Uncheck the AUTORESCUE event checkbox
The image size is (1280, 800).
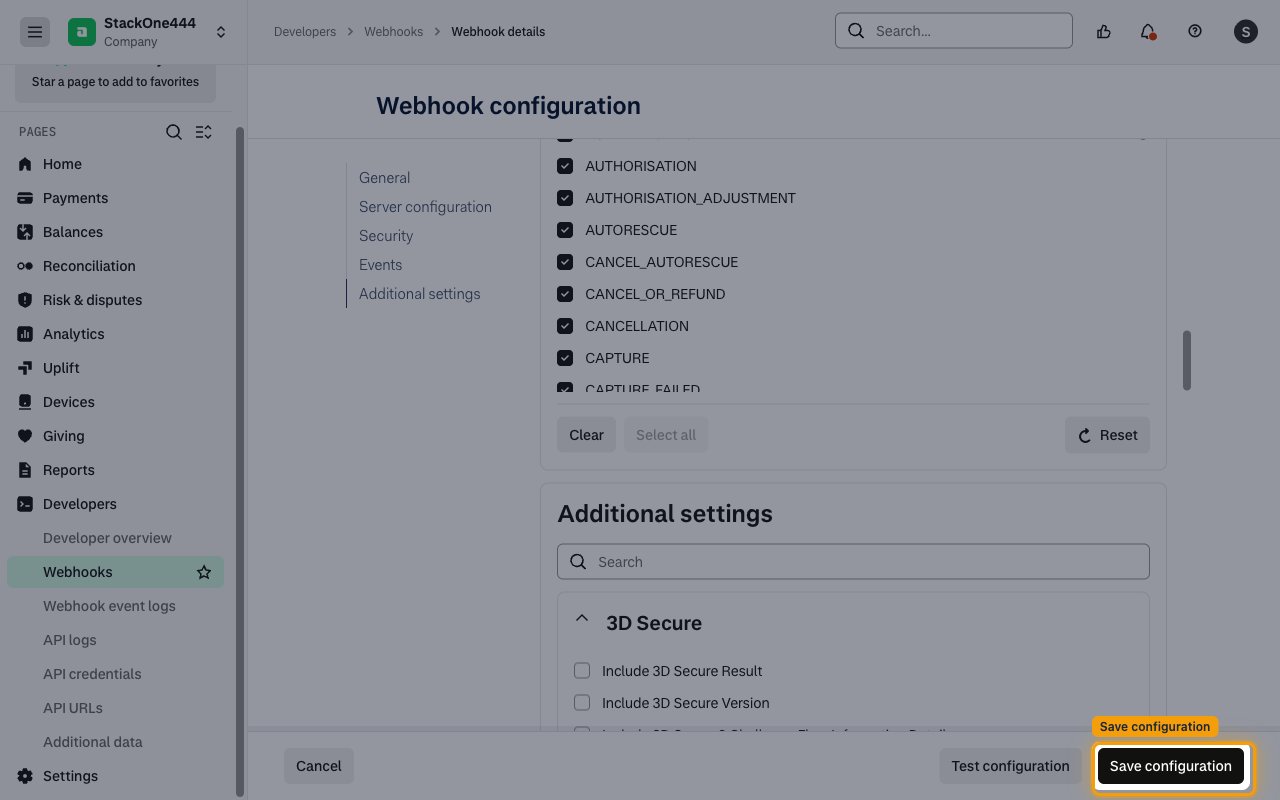[565, 230]
